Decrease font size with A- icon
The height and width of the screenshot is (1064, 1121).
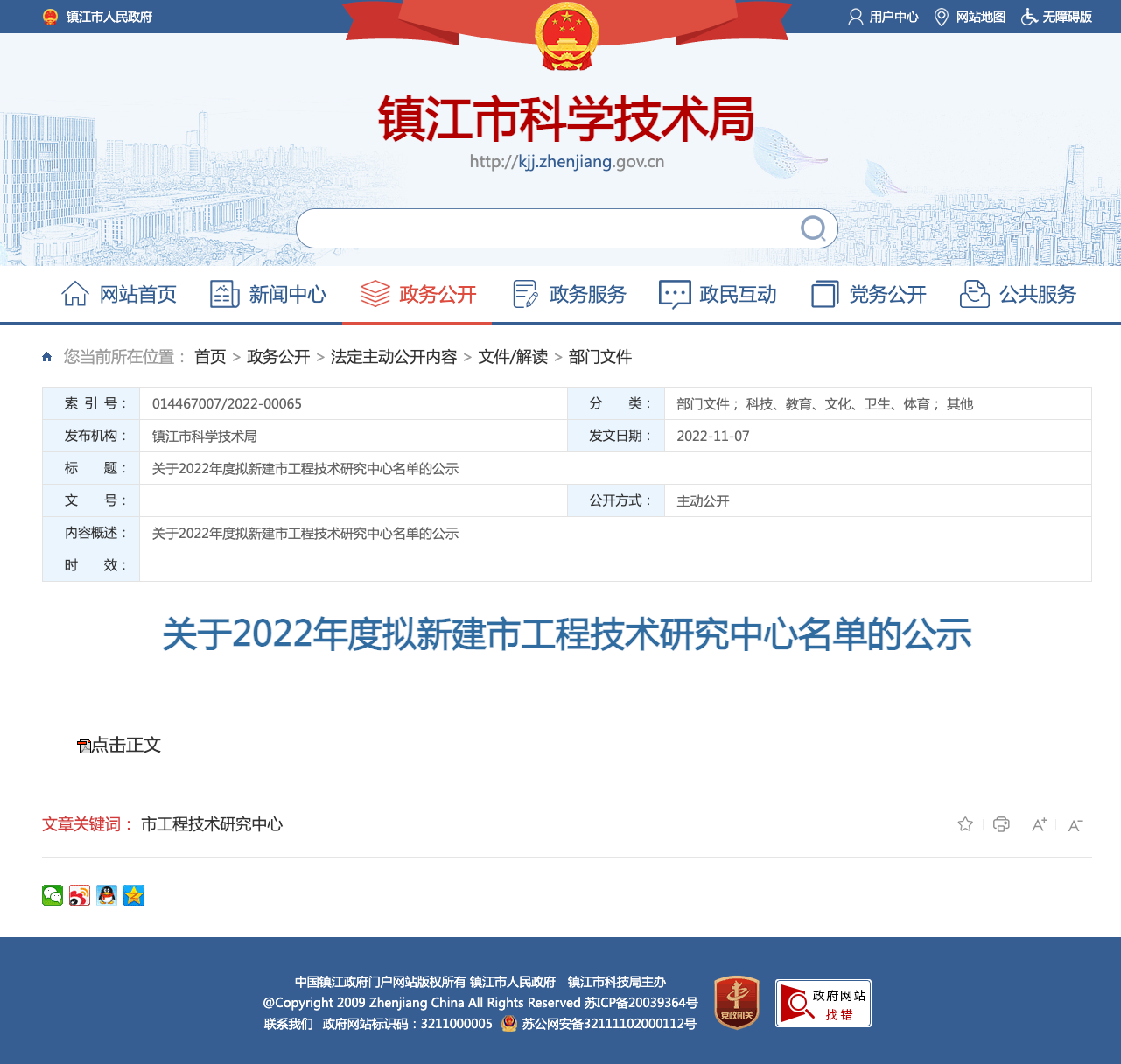pyautogui.click(x=1075, y=824)
